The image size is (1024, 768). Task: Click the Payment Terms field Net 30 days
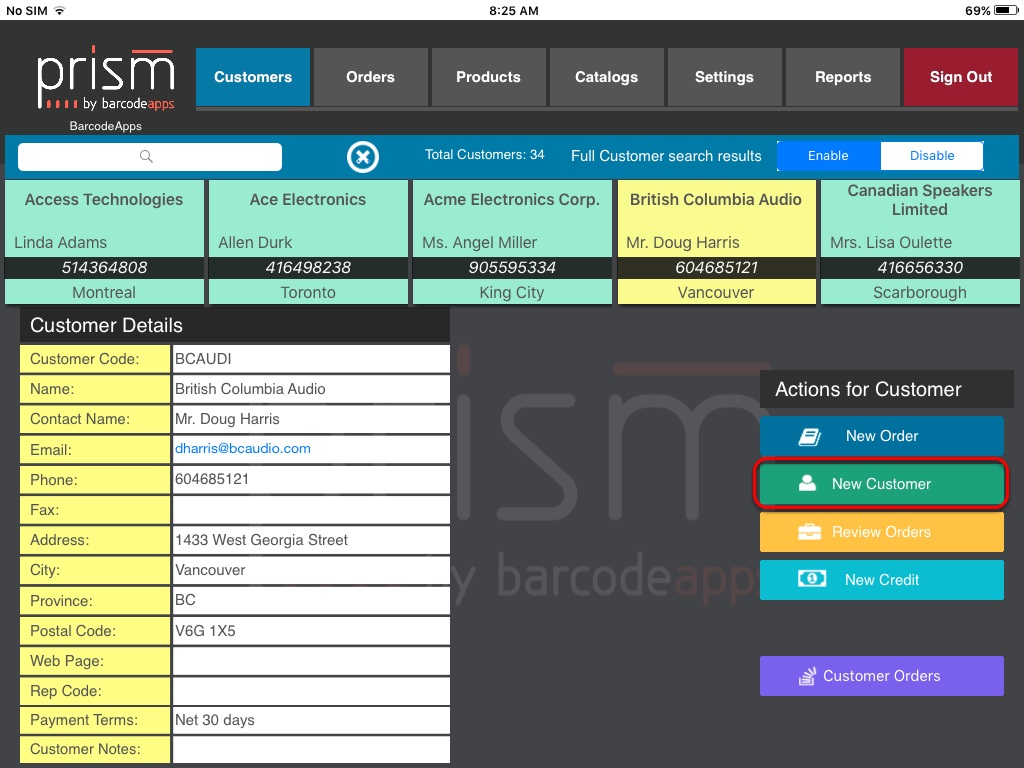(x=311, y=720)
